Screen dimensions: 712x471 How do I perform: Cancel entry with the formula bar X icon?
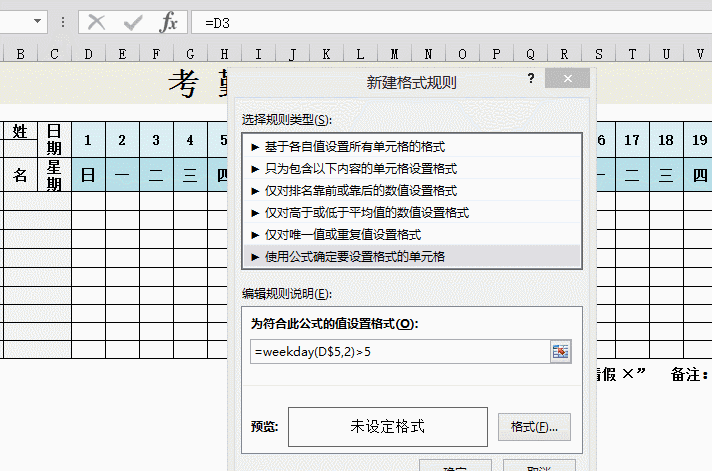pyautogui.click(x=96, y=22)
